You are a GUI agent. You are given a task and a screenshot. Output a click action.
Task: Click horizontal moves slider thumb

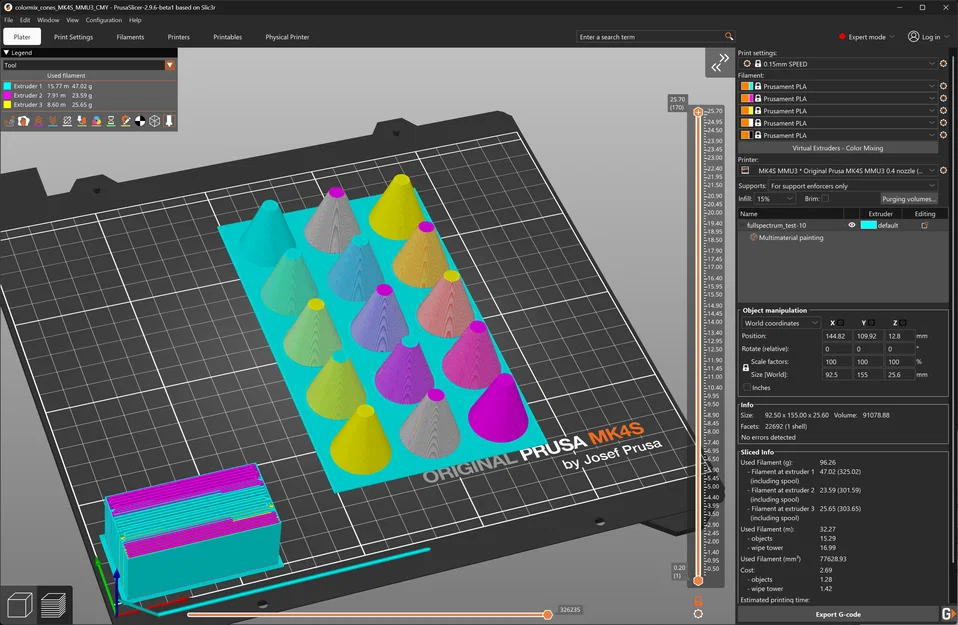[x=547, y=614]
